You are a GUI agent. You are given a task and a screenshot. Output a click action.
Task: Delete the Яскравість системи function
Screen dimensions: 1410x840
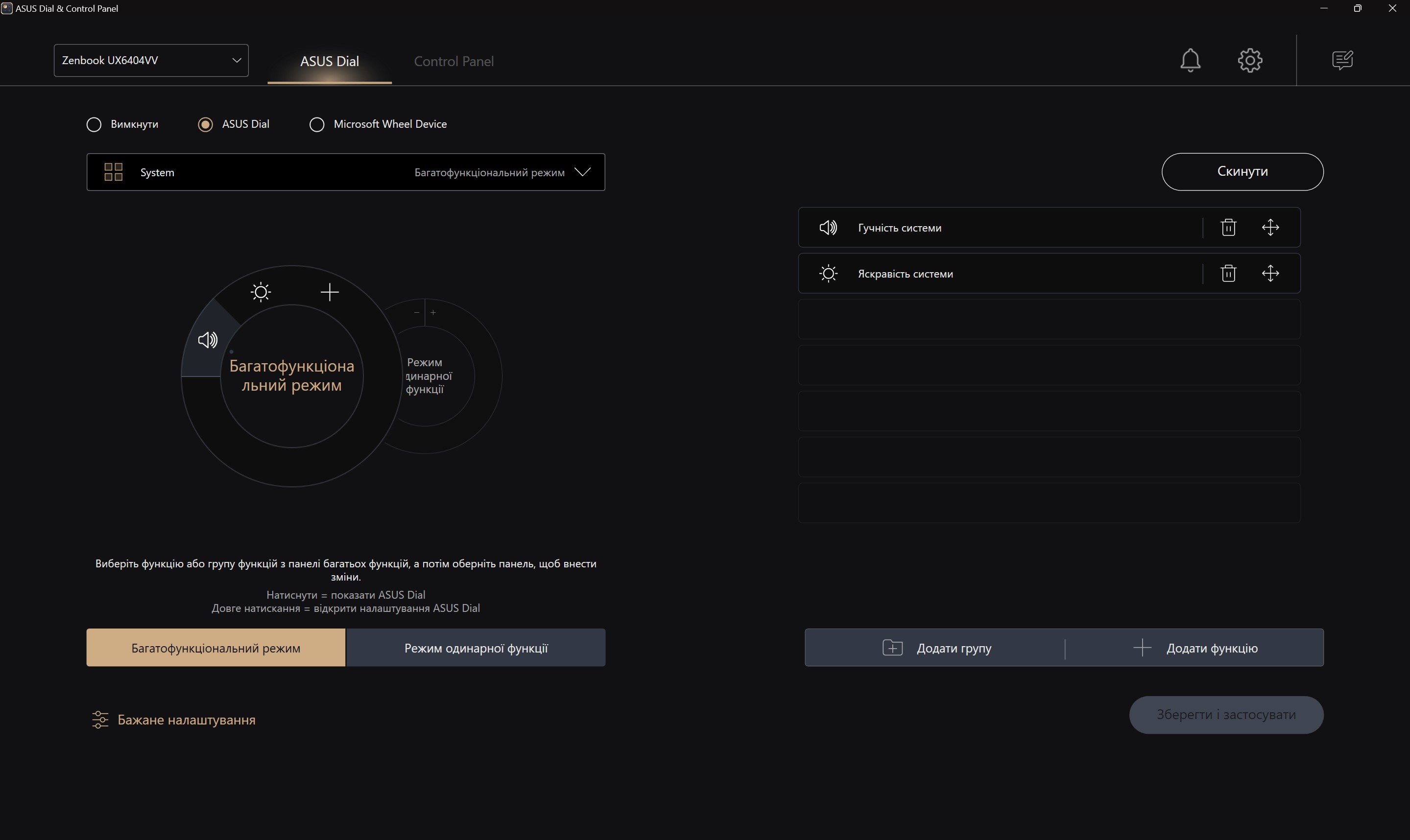click(1228, 274)
